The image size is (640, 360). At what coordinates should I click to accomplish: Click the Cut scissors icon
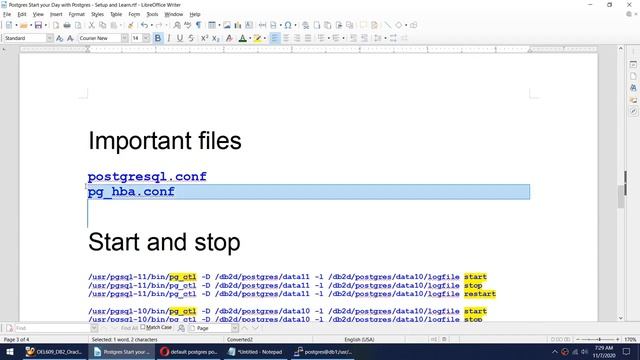tap(91, 25)
